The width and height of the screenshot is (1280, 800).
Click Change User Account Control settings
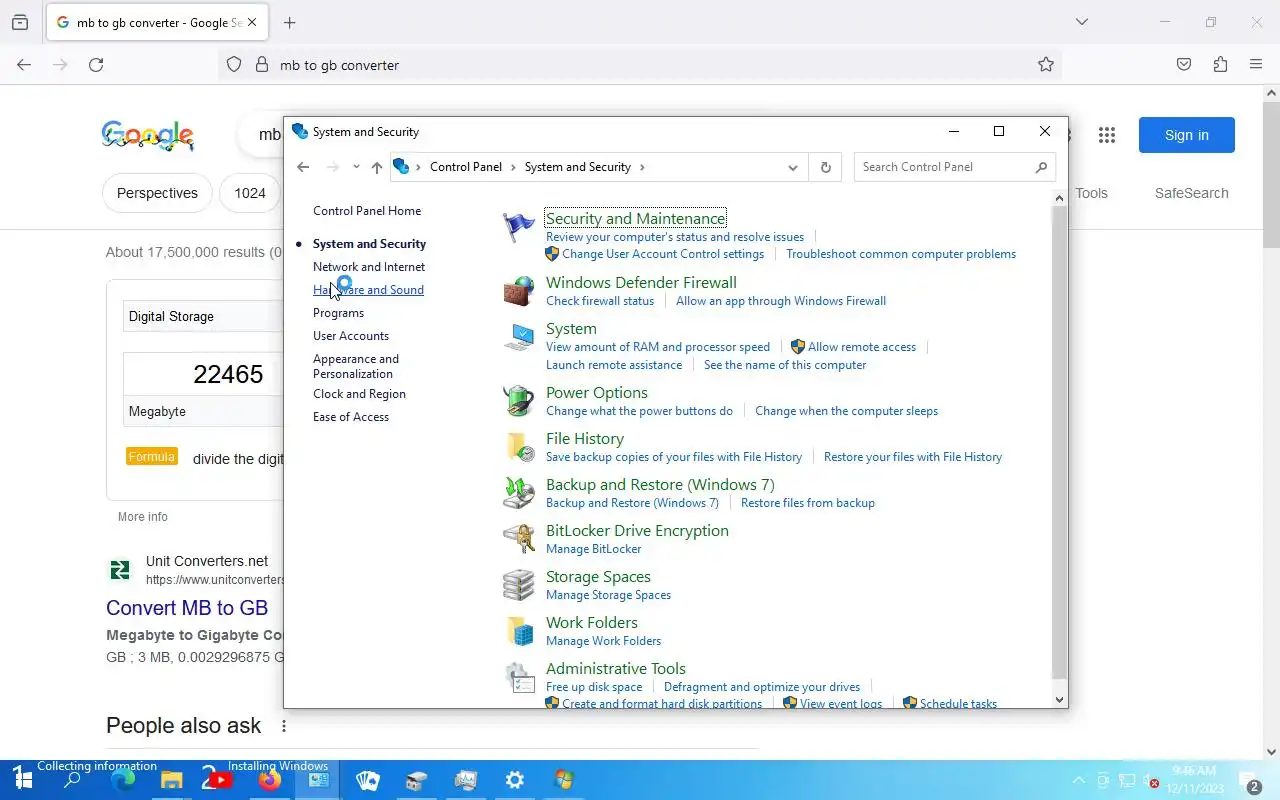[663, 254]
